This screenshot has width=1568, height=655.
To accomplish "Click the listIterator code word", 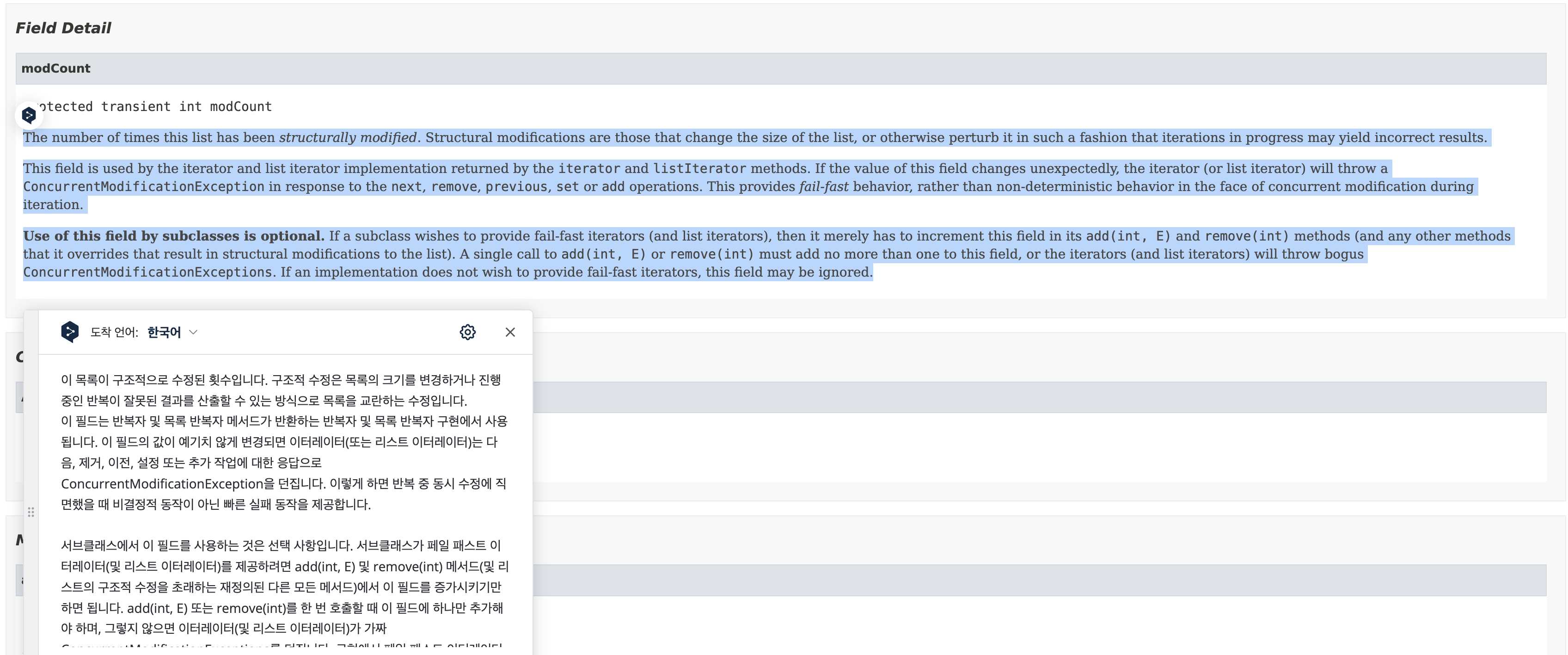I will pos(699,169).
